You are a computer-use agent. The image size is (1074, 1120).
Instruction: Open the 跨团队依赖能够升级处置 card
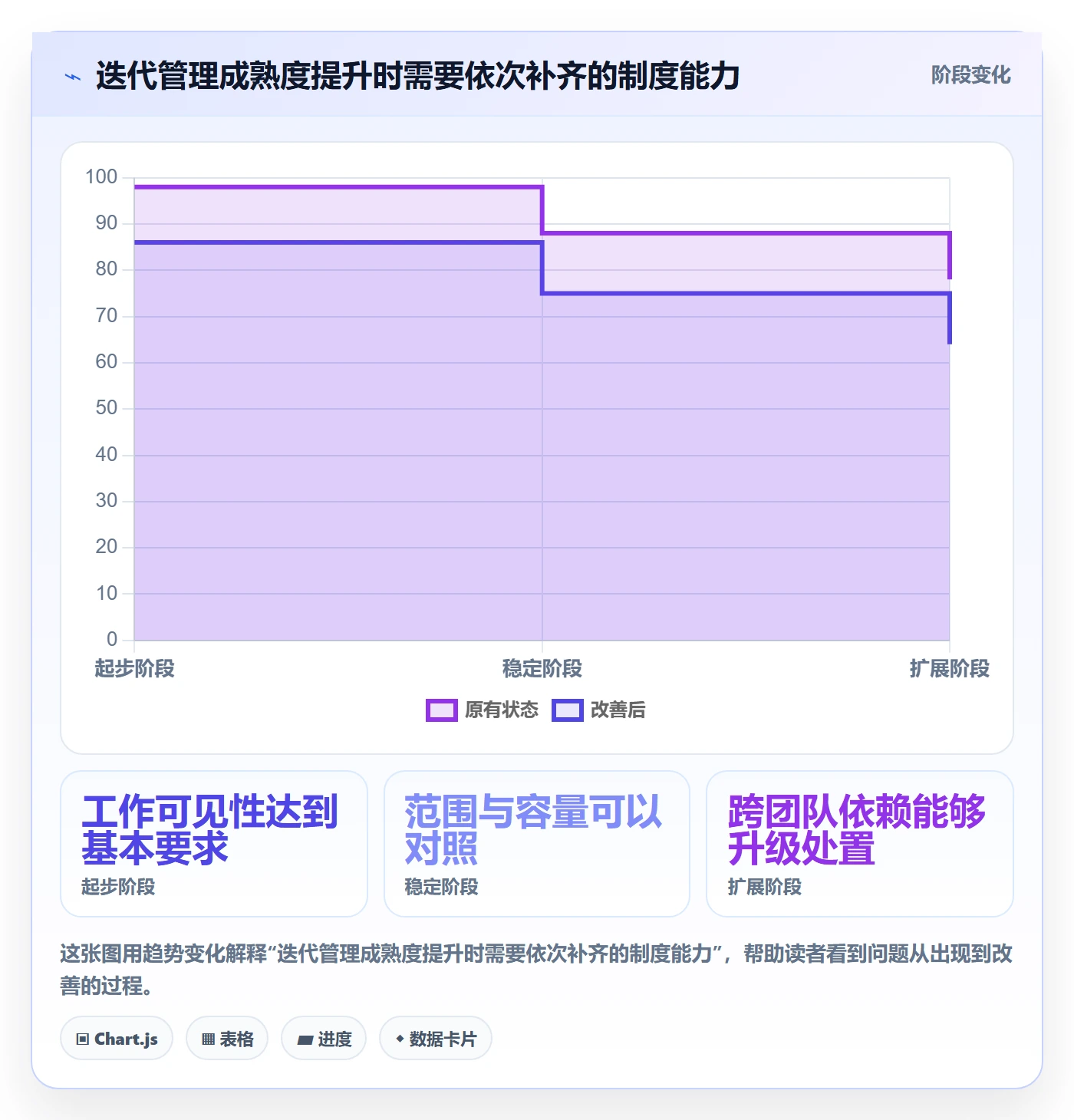pyautogui.click(x=860, y=844)
